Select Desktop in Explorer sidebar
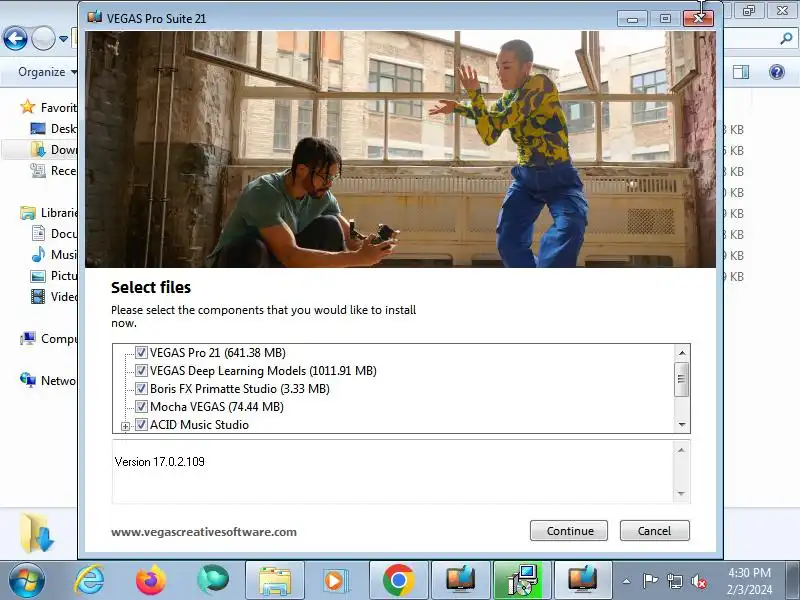 53,129
